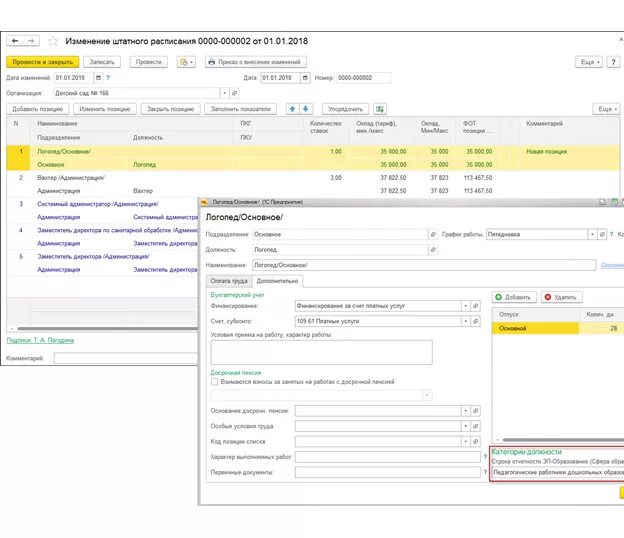Open the create-based-on document icon dropdown
624x538 pixels.
pyautogui.click(x=186, y=62)
